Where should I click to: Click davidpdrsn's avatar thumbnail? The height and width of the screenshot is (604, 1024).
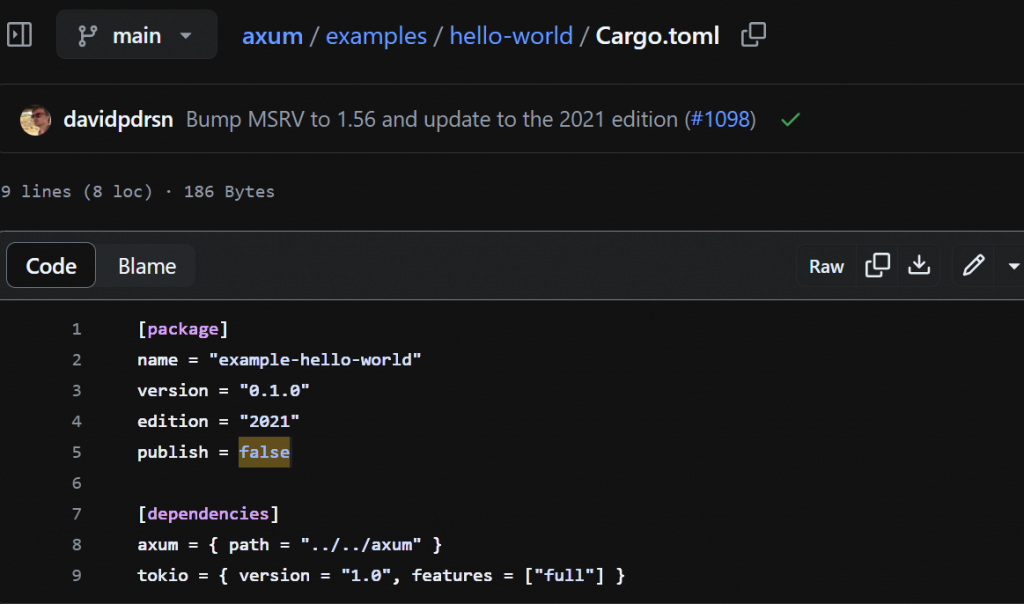click(x=36, y=120)
